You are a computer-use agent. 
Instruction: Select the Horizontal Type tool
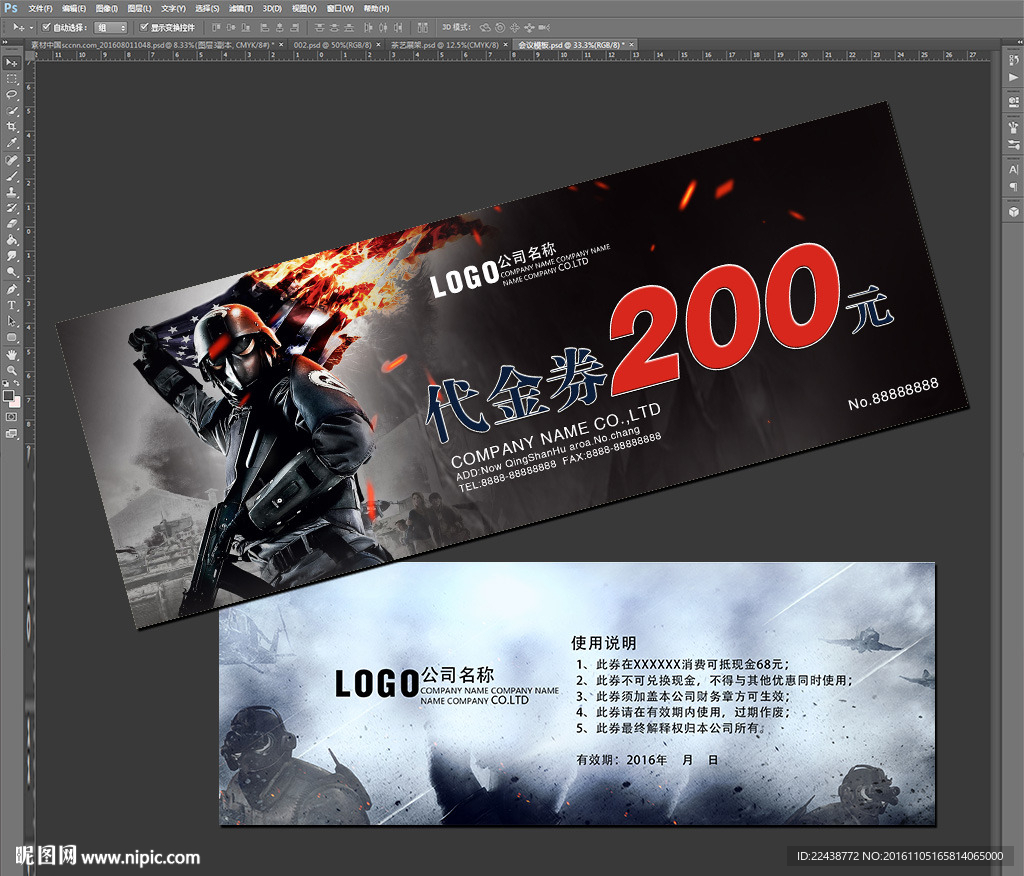[x=12, y=305]
